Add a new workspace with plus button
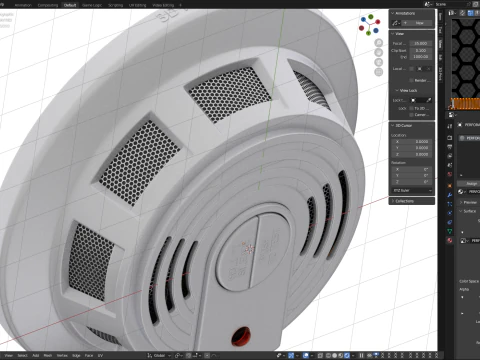480x360 pixels. coord(180,5)
